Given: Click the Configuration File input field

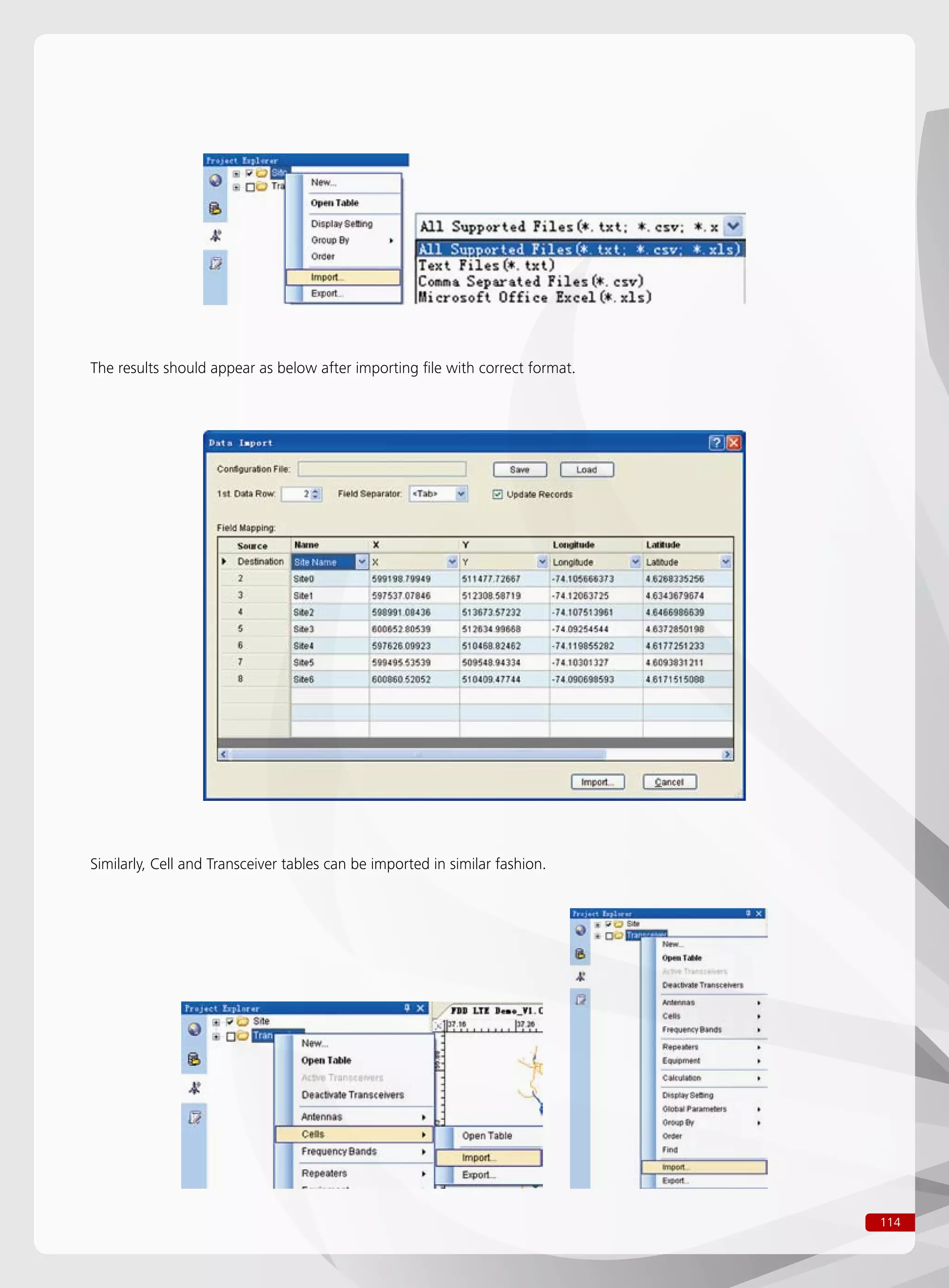Looking at the screenshot, I should 381,469.
